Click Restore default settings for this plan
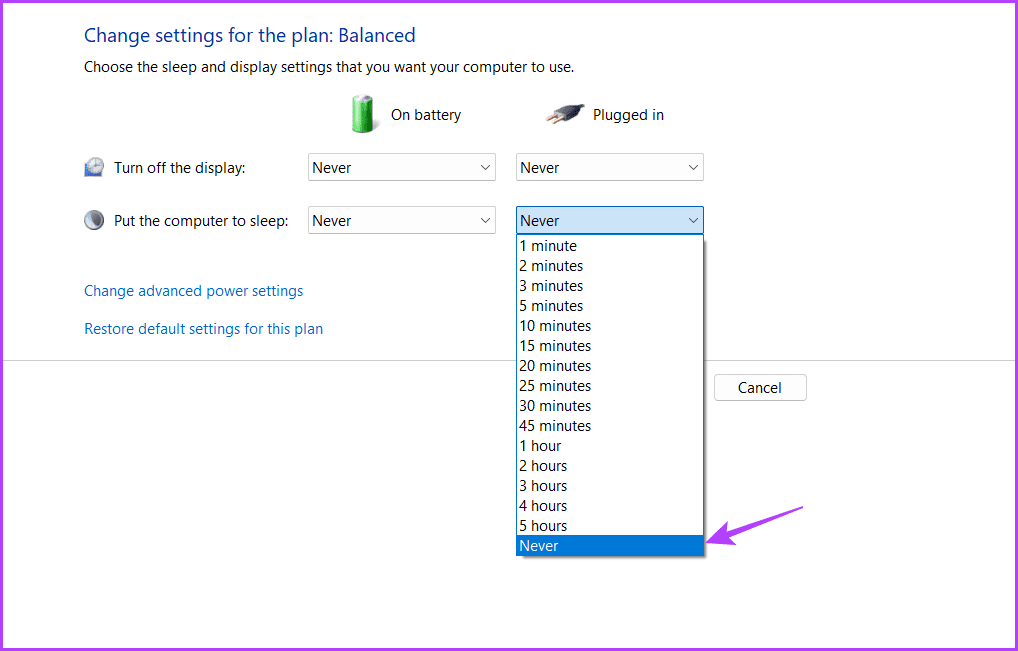The height and width of the screenshot is (651, 1018). [203, 328]
